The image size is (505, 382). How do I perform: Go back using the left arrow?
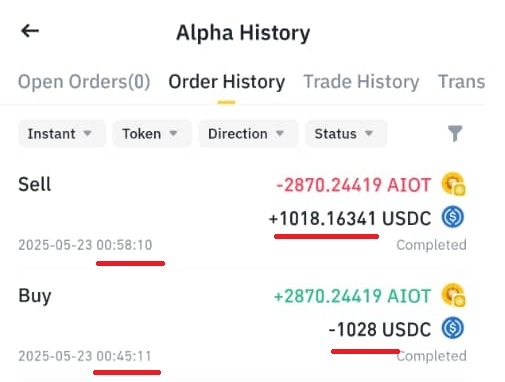point(30,31)
